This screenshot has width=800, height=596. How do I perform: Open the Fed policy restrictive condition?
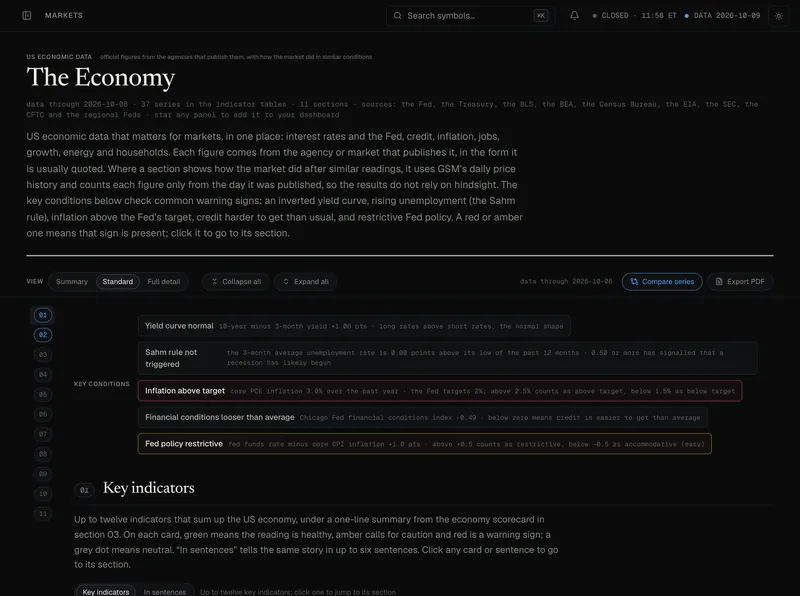(424, 444)
